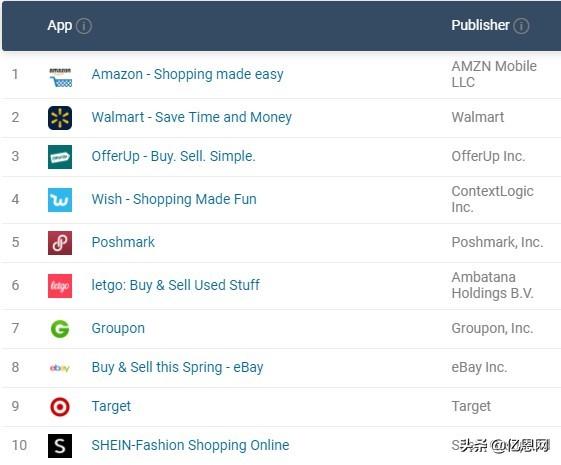Click the Groupon green G icon

coord(60,329)
